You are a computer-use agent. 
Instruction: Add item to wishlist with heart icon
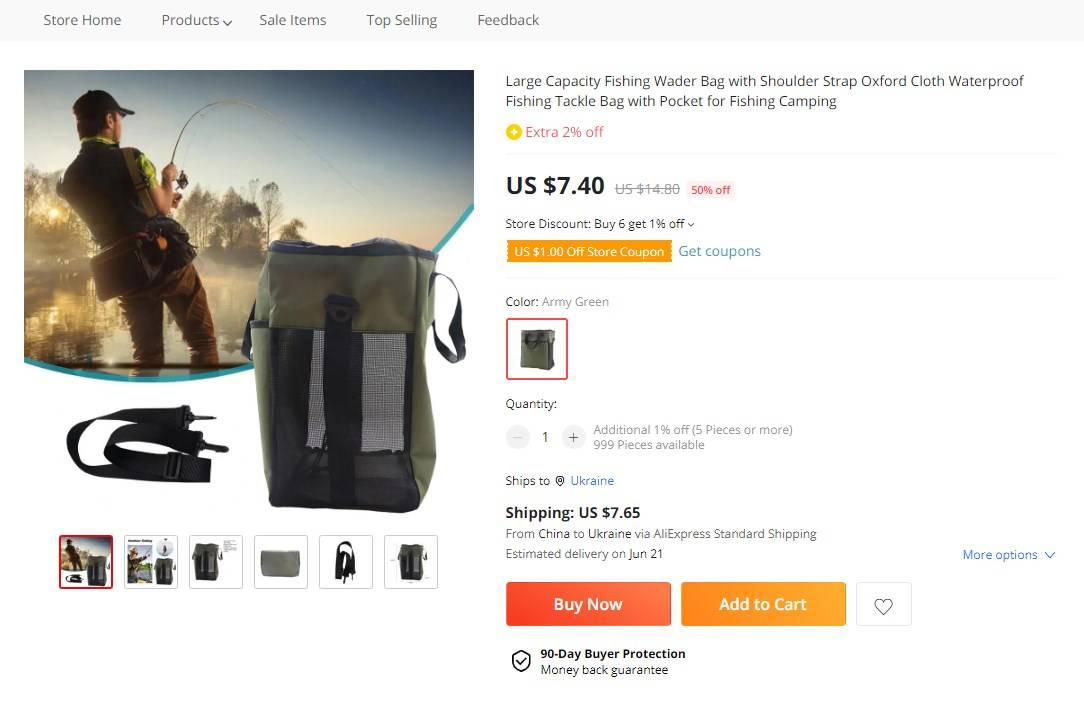click(883, 605)
